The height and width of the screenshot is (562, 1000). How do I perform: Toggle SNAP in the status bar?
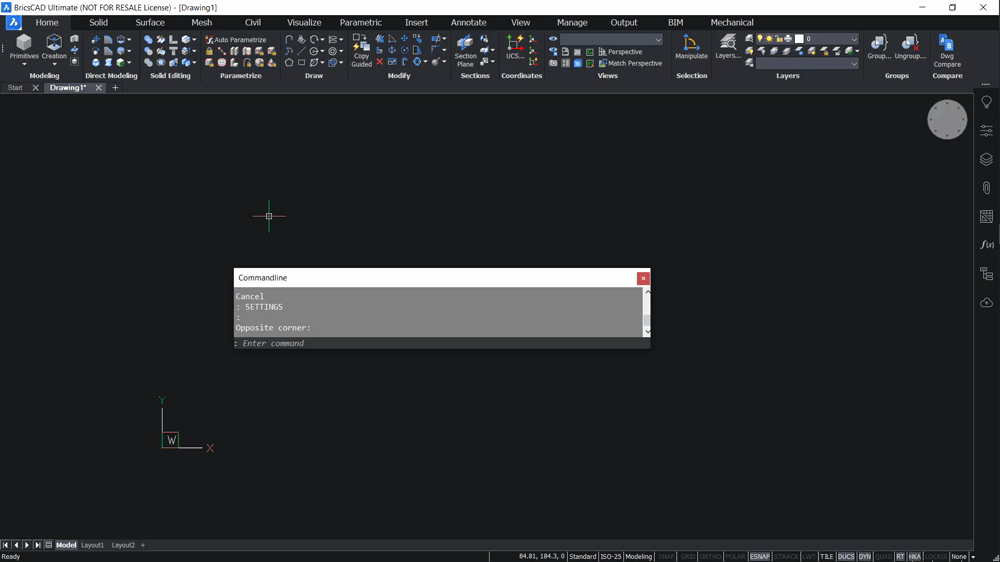666,557
